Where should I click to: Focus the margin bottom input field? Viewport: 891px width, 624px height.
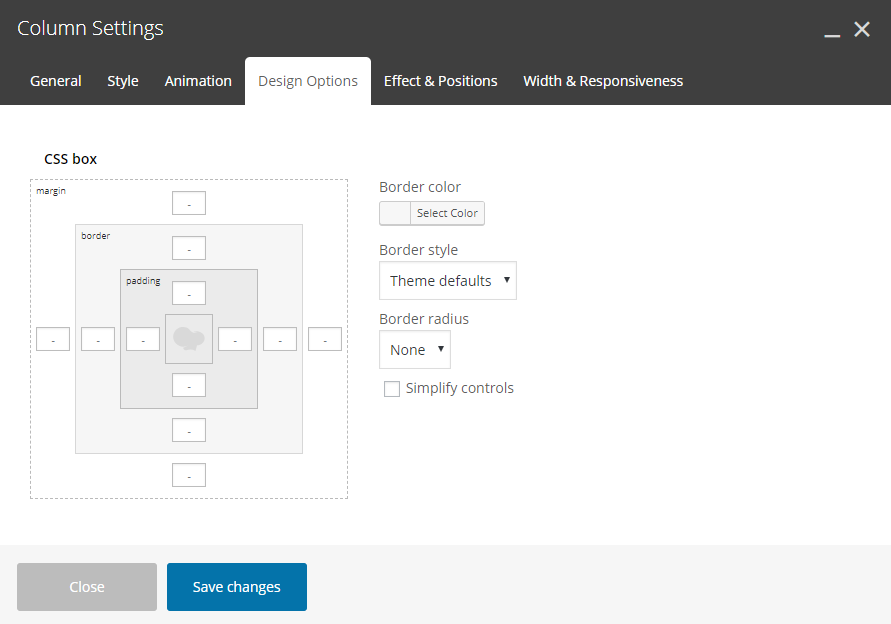(189, 475)
